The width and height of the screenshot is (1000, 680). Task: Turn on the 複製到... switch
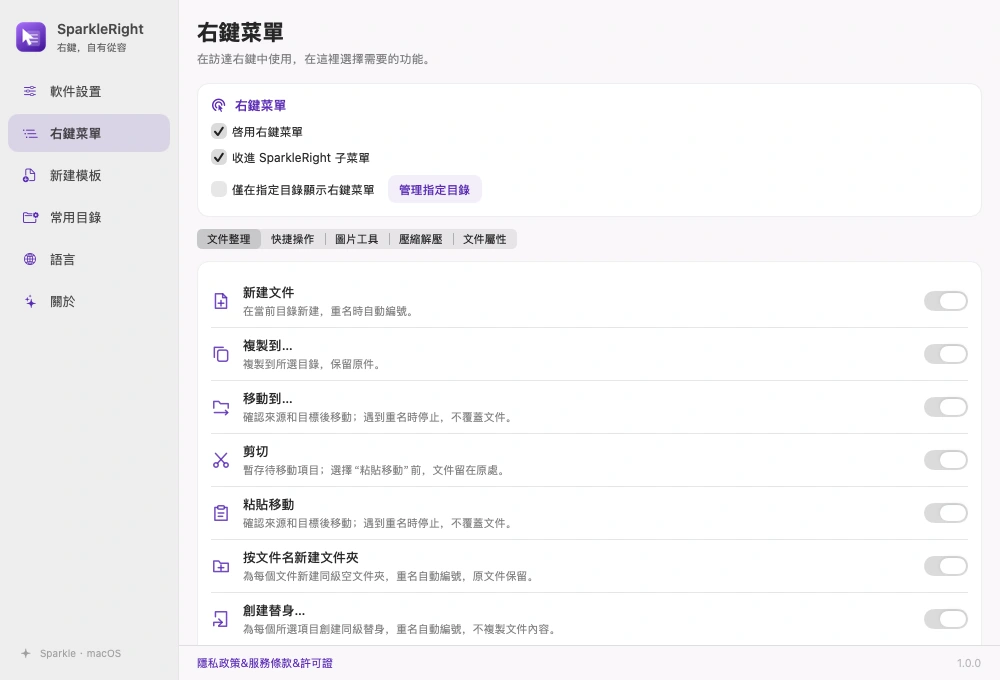pos(946,354)
